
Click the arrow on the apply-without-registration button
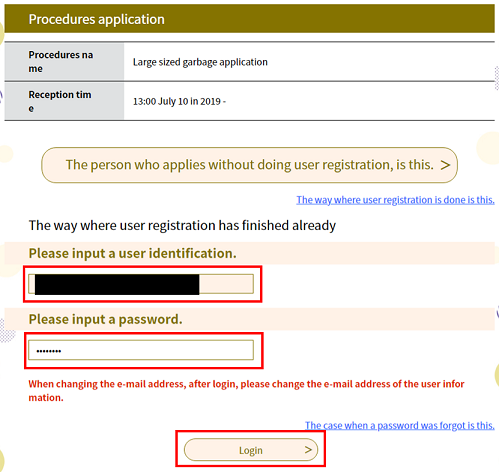445,165
